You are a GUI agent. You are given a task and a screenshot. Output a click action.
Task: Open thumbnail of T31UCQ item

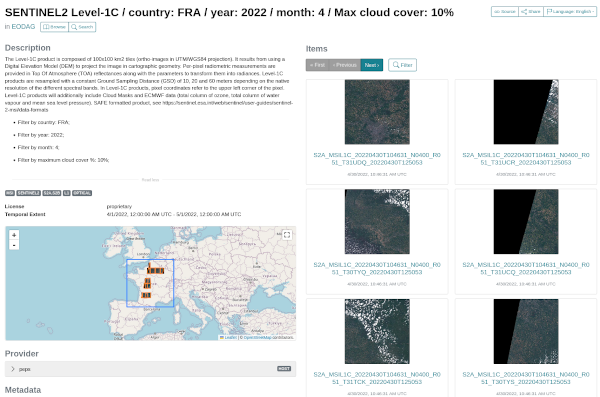[526, 221]
